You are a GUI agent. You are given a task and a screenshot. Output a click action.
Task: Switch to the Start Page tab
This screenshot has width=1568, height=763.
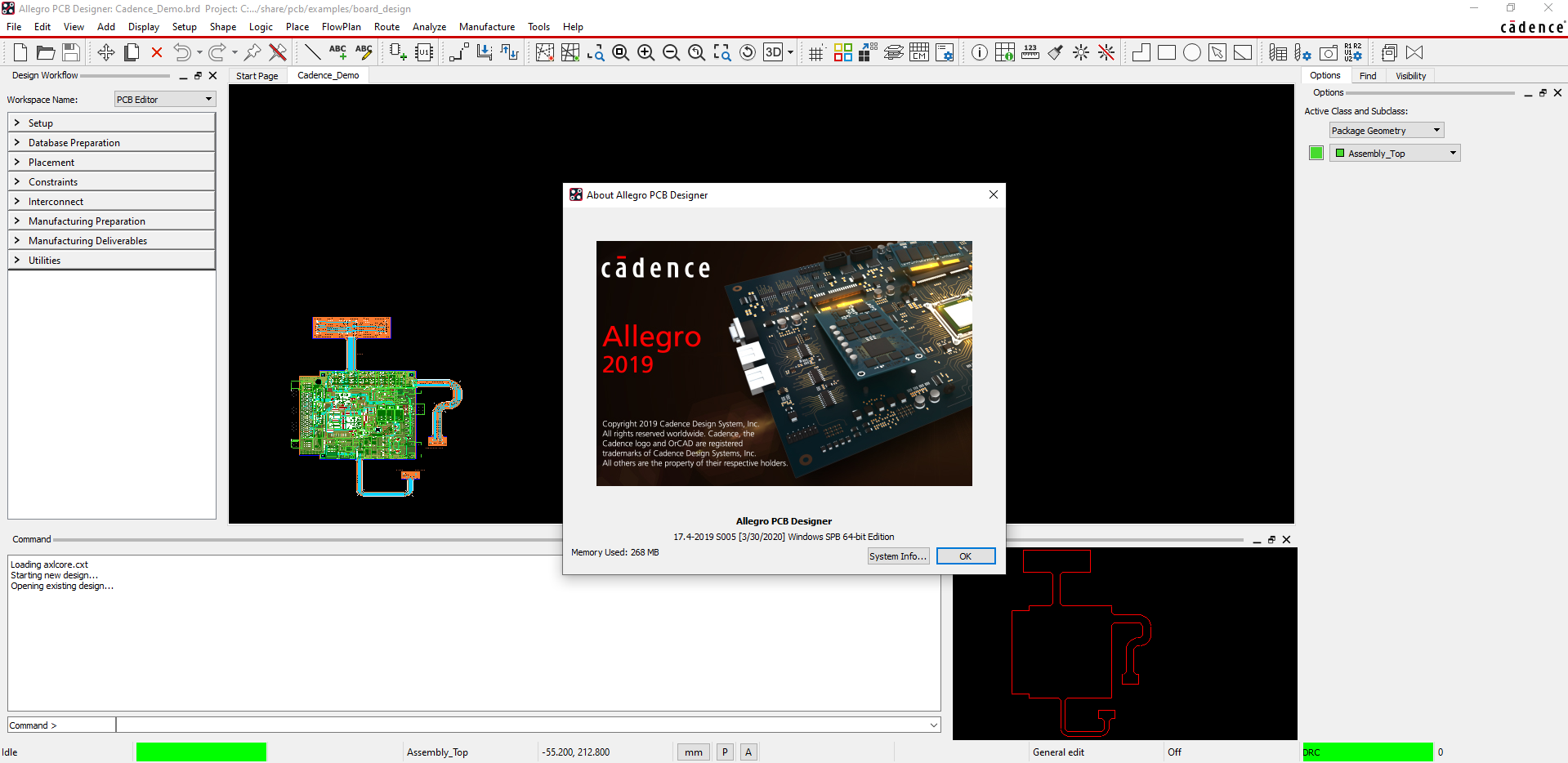257,76
